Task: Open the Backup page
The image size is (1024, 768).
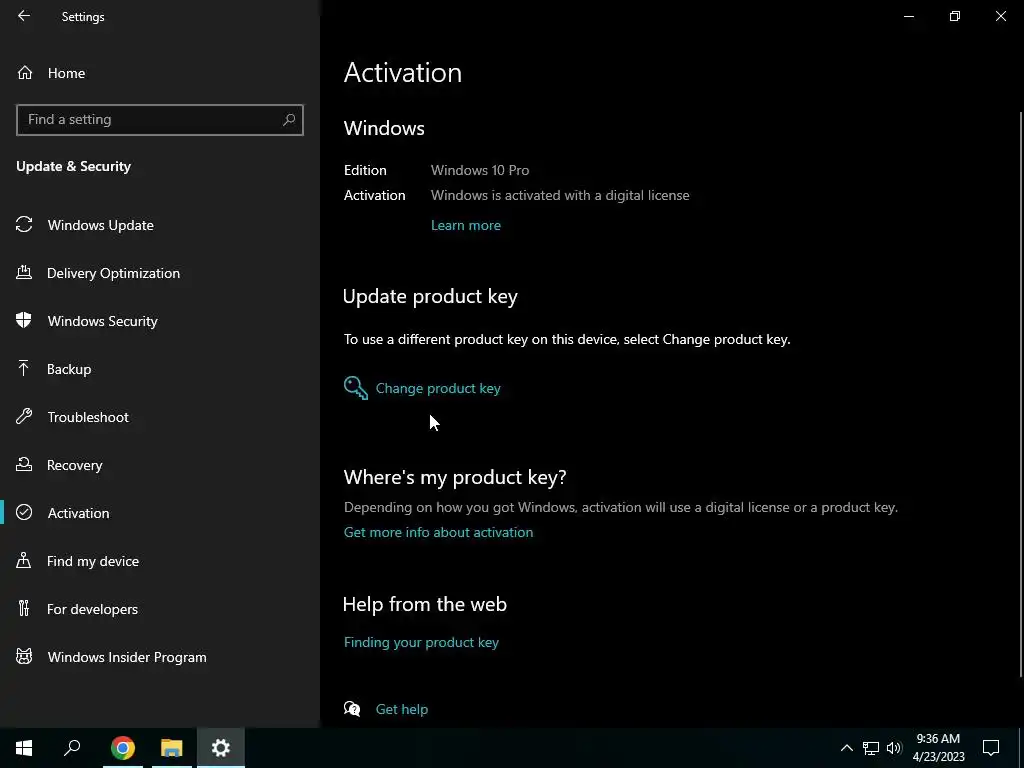Action: [x=160, y=369]
